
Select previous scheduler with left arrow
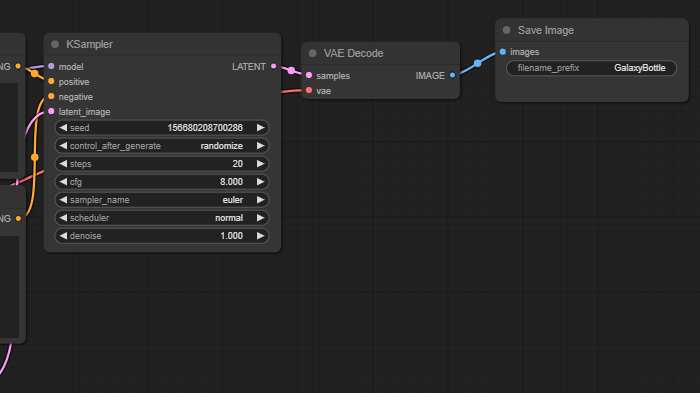coord(63,217)
